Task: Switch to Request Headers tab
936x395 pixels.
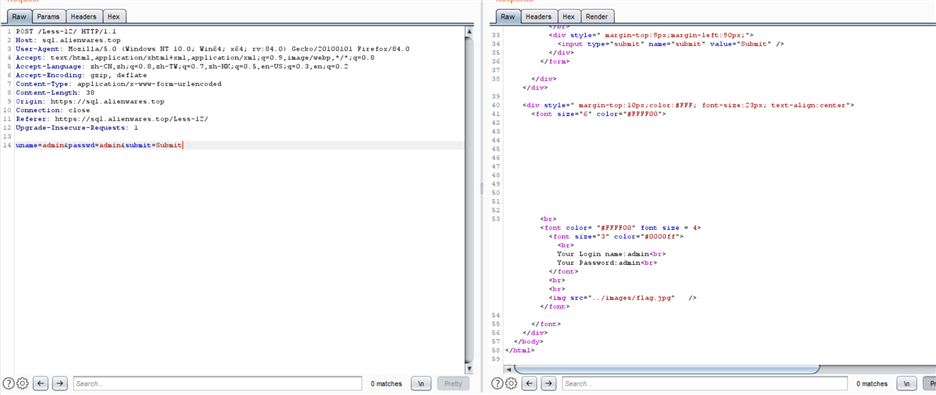Action: tap(84, 17)
